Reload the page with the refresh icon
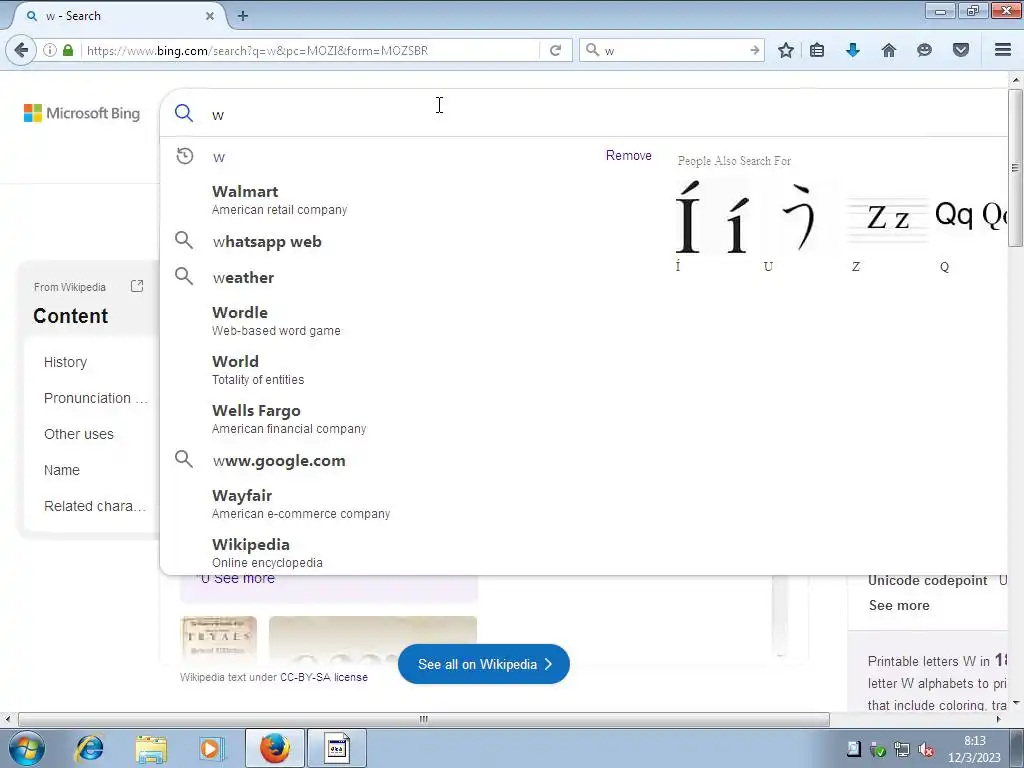 pyautogui.click(x=555, y=50)
